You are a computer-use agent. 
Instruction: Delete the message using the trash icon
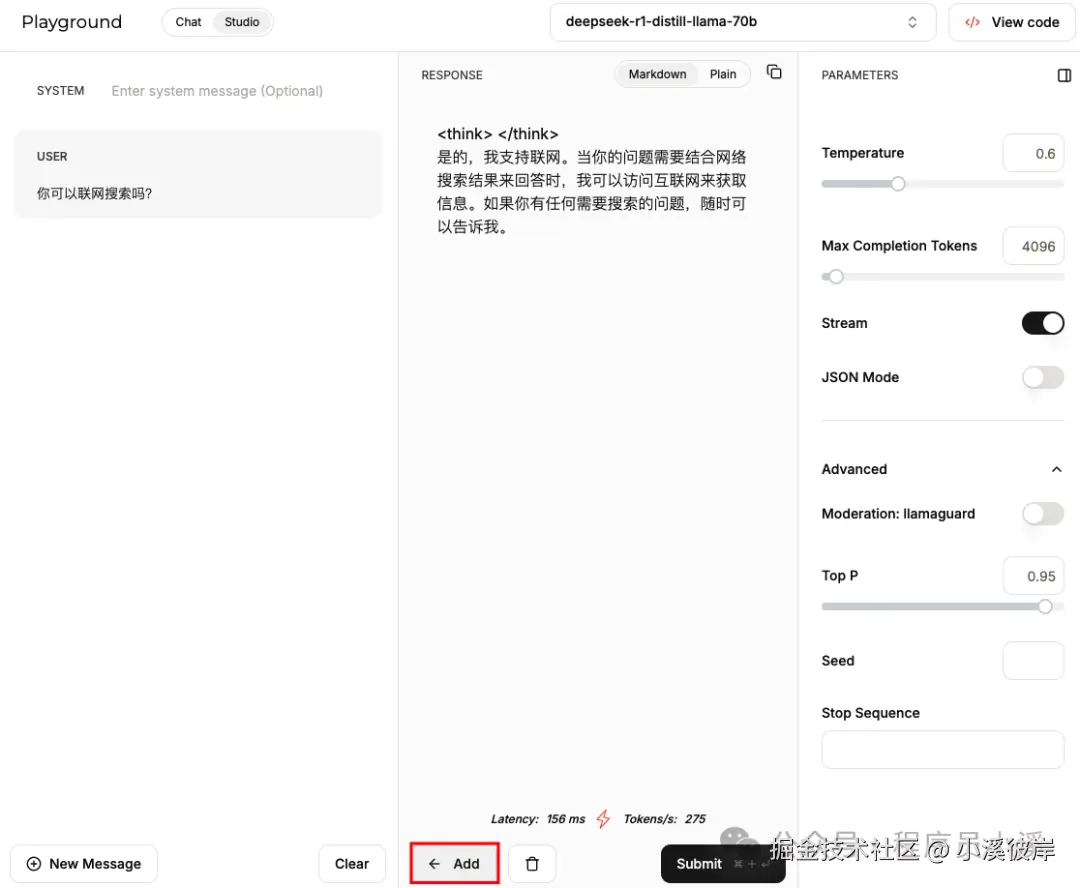click(532, 863)
